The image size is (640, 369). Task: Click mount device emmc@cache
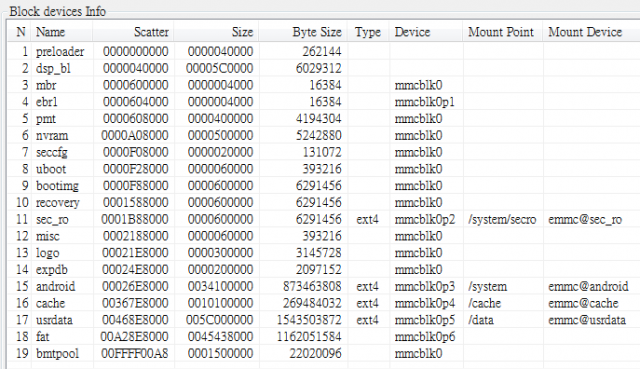coord(583,303)
